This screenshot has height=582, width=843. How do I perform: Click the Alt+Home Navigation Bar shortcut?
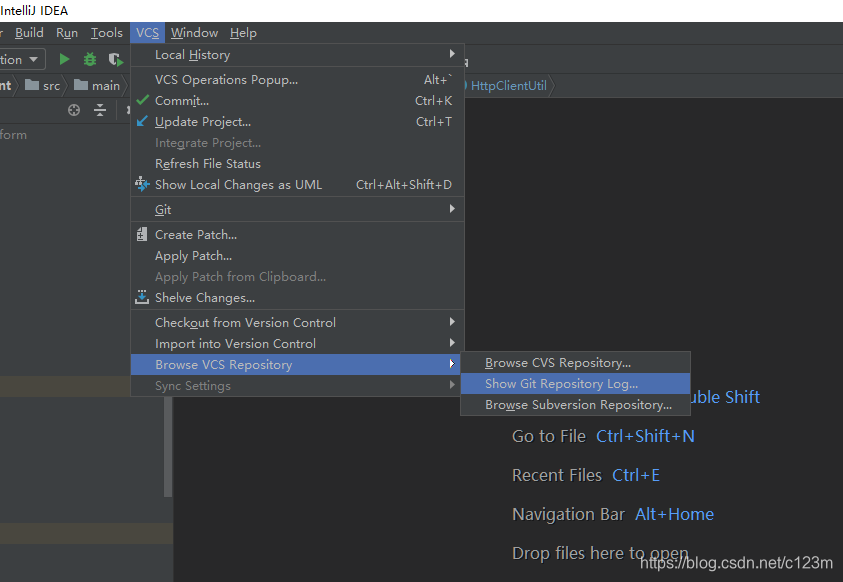(674, 514)
